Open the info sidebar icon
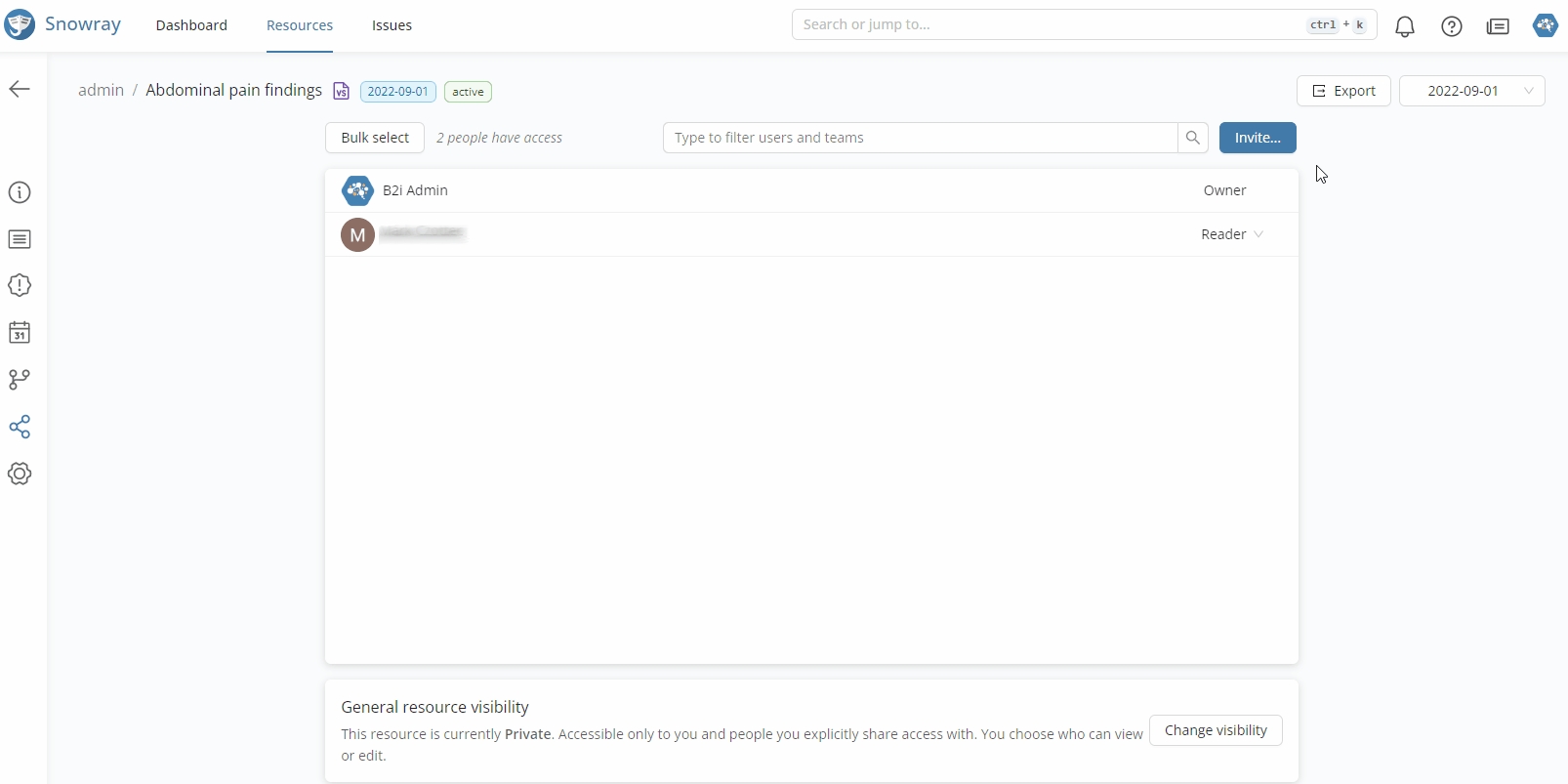1568x784 pixels. pos(20,193)
